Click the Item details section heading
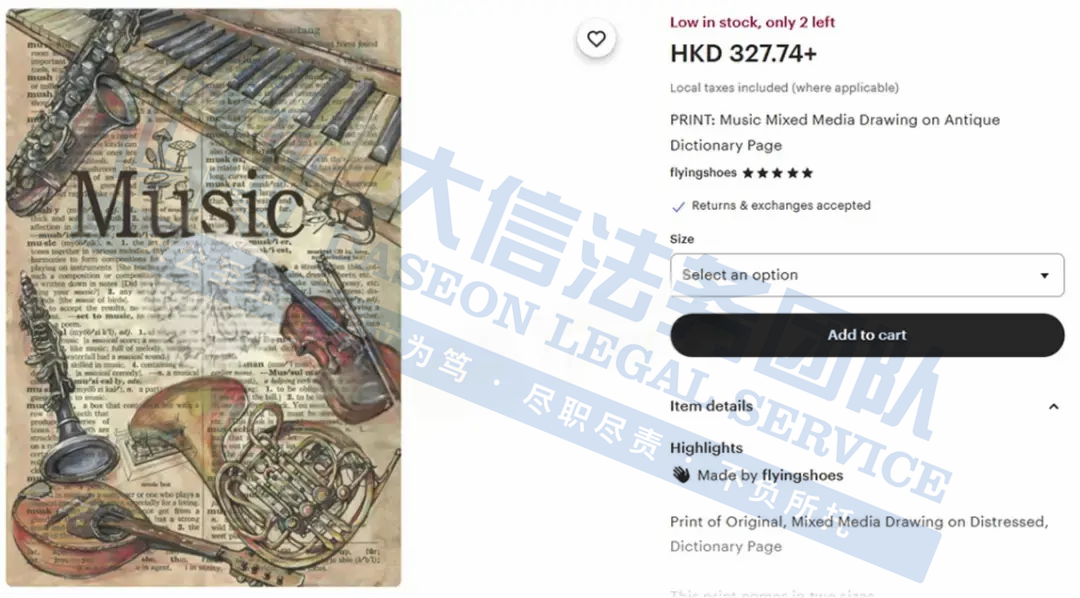Screen dimensions: 1080x598 [712, 406]
